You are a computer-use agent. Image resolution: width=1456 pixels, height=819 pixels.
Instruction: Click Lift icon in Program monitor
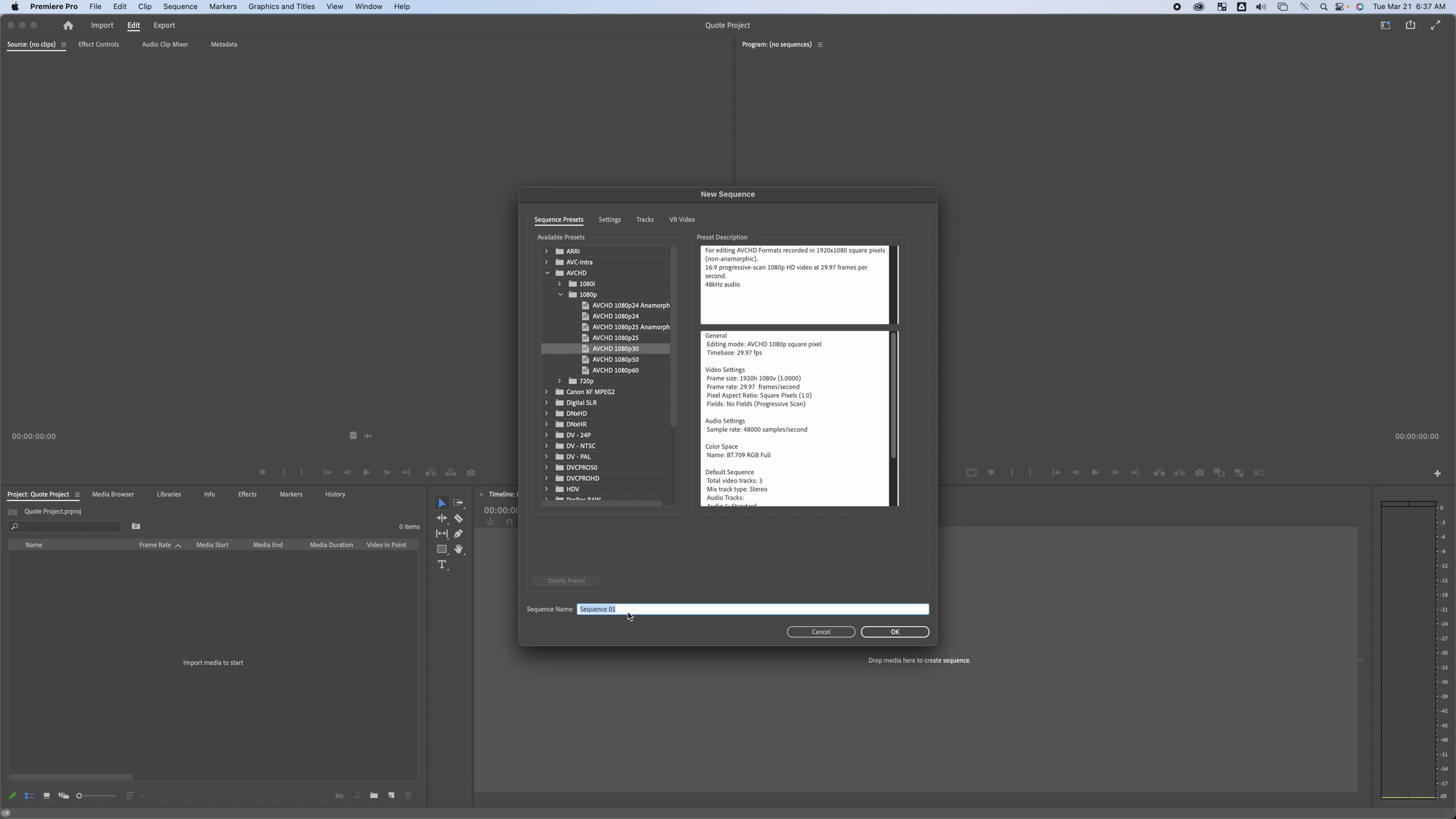(x=1159, y=472)
